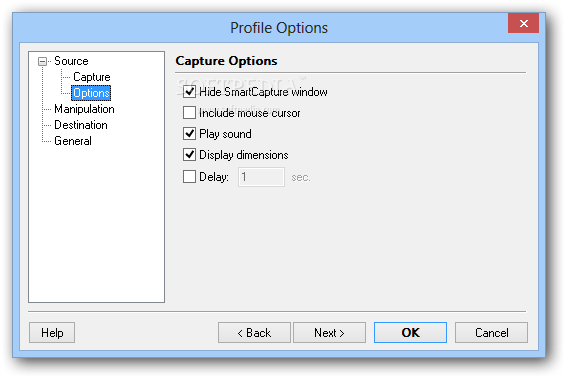Open the Capture tree item

[92, 77]
